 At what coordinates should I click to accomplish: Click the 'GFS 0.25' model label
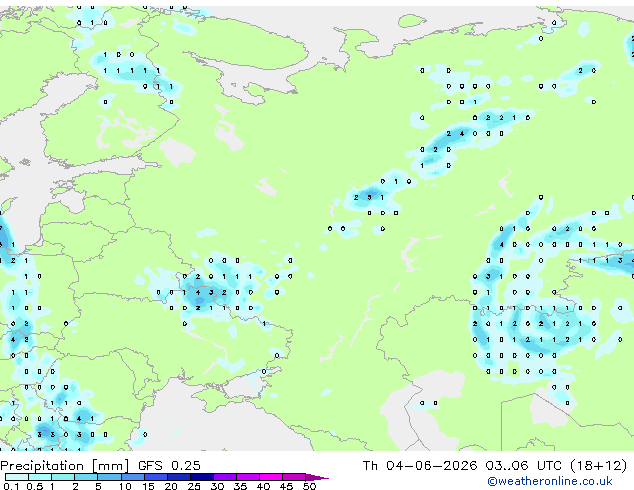click(169, 466)
